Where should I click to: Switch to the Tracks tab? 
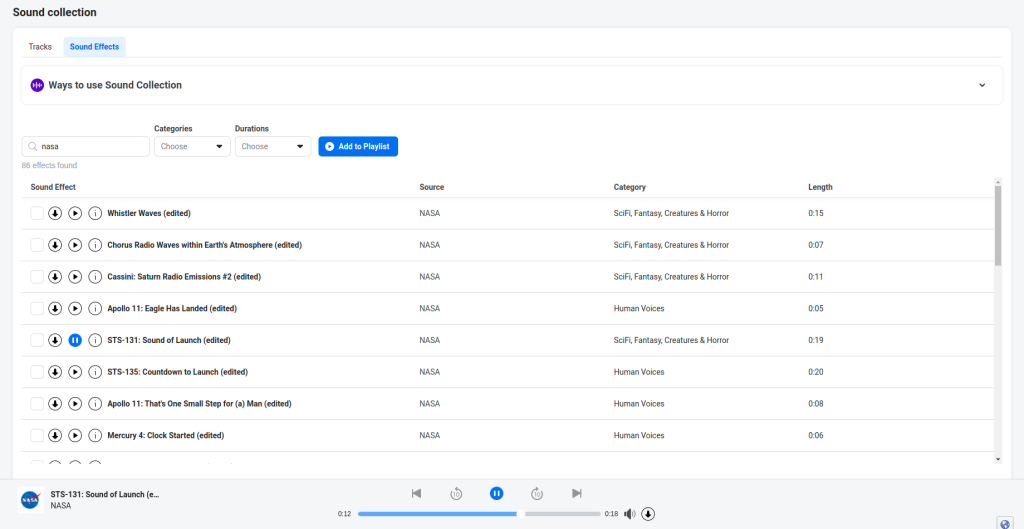coord(40,47)
